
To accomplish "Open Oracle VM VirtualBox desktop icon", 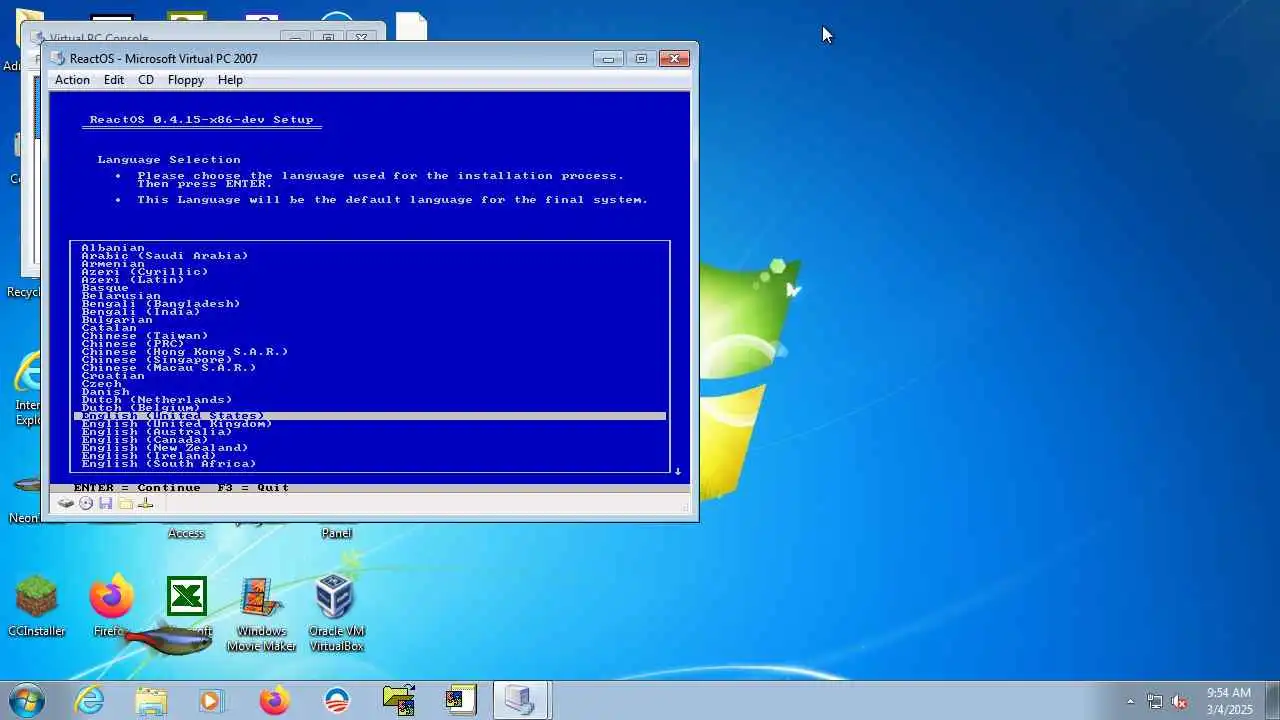I will coord(336,614).
